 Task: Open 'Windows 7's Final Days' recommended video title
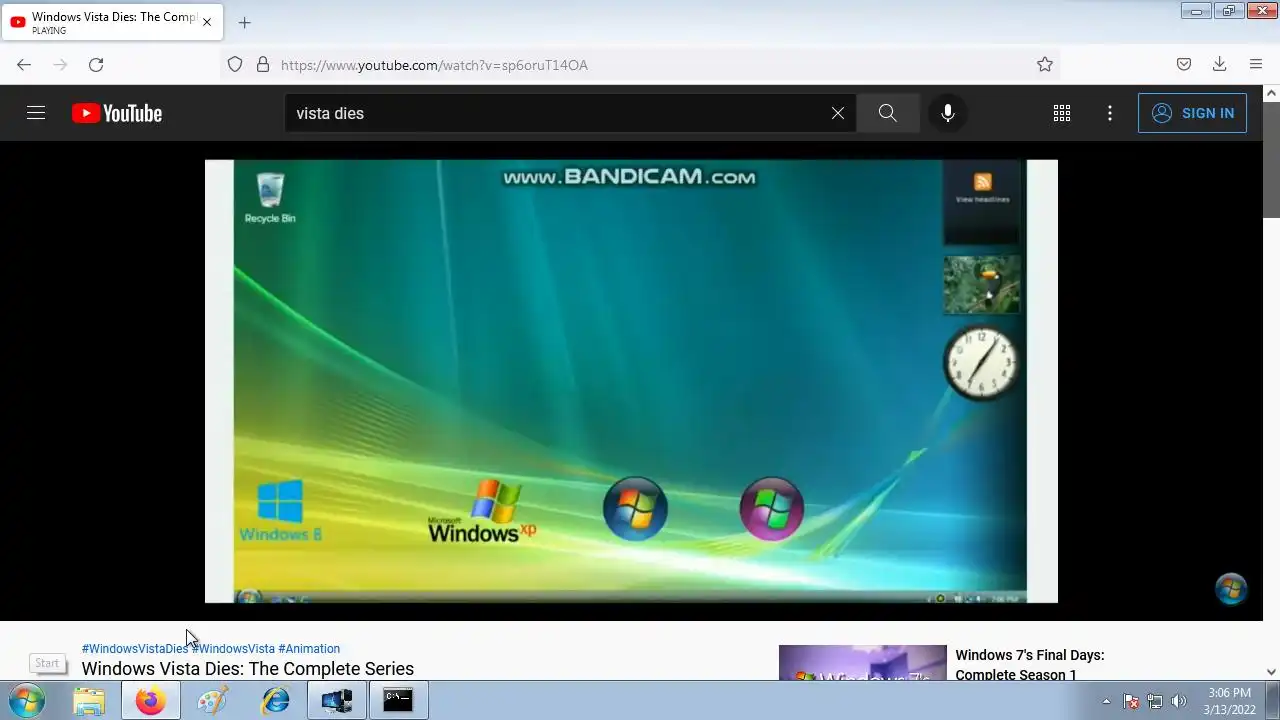click(x=1030, y=665)
